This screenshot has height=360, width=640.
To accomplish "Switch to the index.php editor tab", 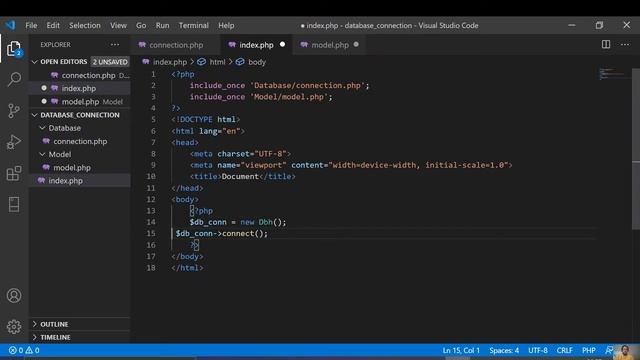I will [x=256, y=45].
